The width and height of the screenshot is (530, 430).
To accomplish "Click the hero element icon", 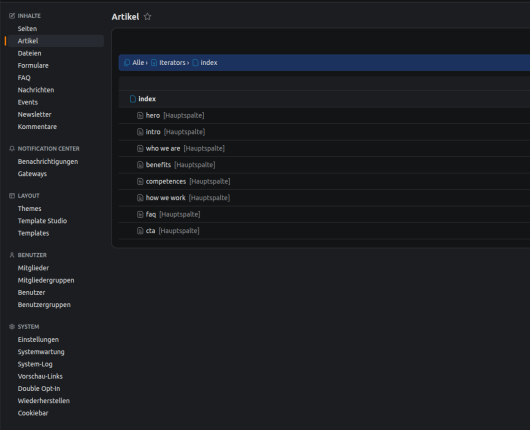I will point(140,116).
